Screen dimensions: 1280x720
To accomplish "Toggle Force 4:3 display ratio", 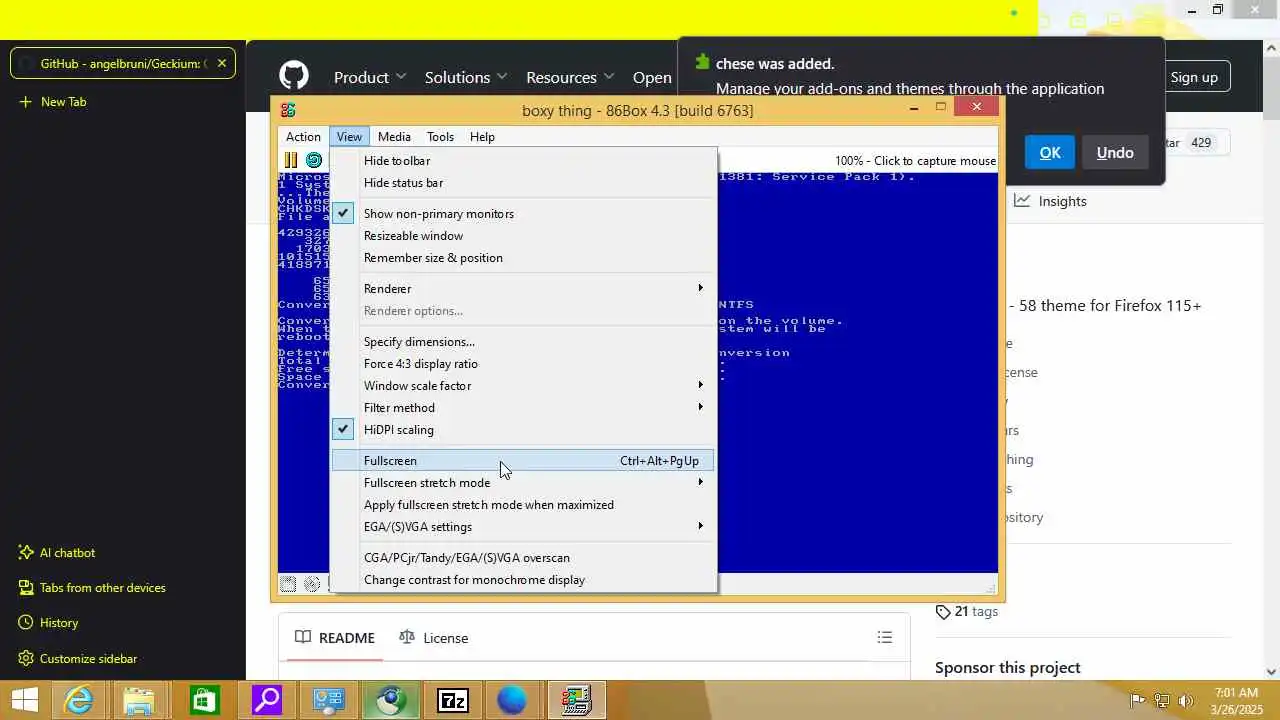I will 523,363.
